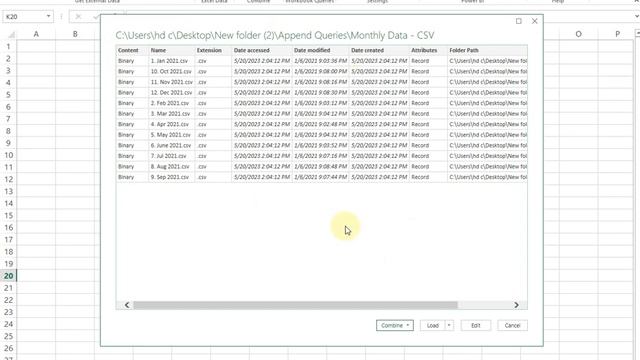Cancel the folder import dialog
This screenshot has width=640, height=360.
pos(512,325)
